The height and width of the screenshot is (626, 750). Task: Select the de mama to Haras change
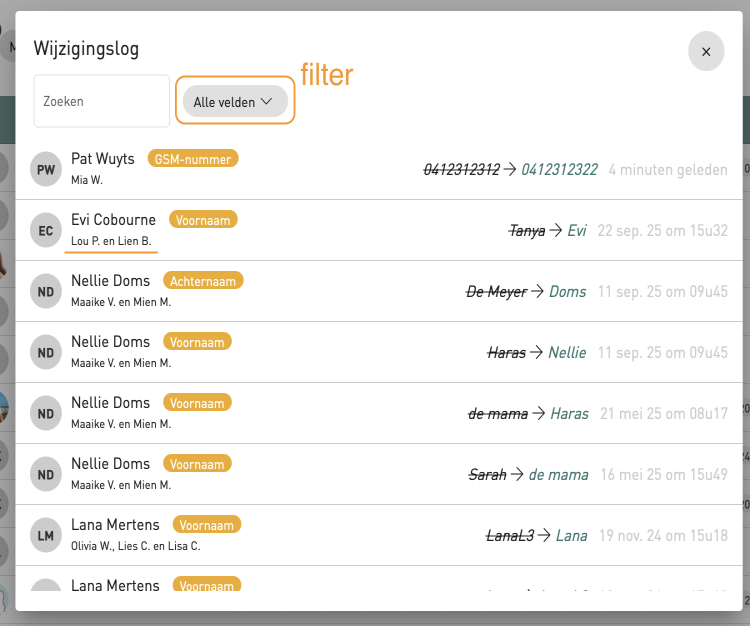pos(528,414)
